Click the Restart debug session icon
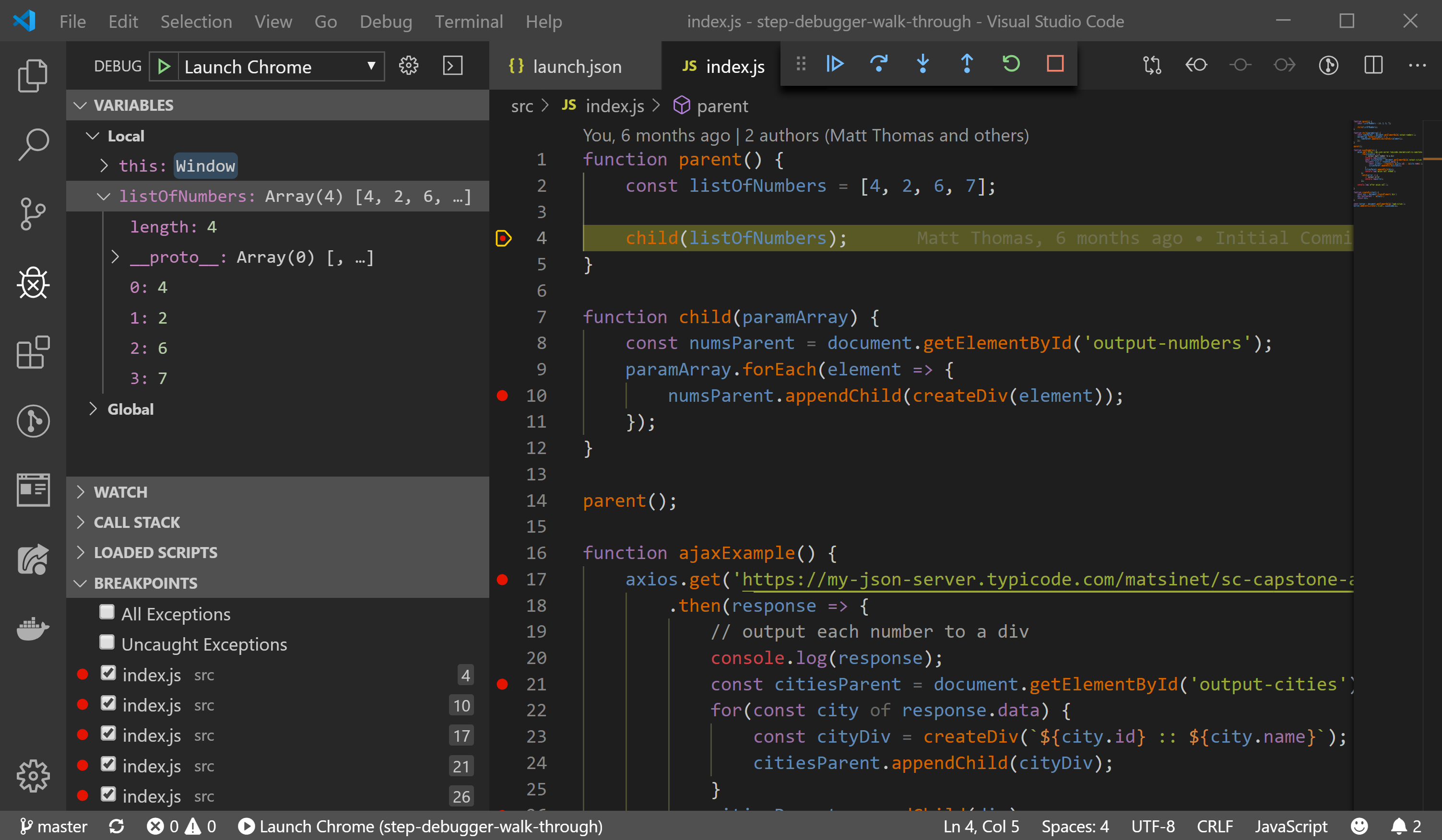The image size is (1442, 840). pos(1011,63)
